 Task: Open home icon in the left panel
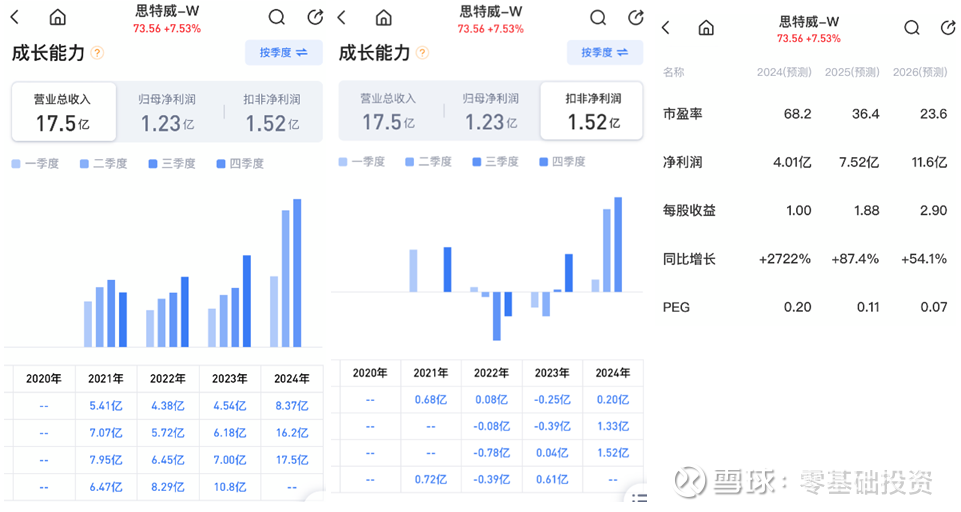pos(58,17)
